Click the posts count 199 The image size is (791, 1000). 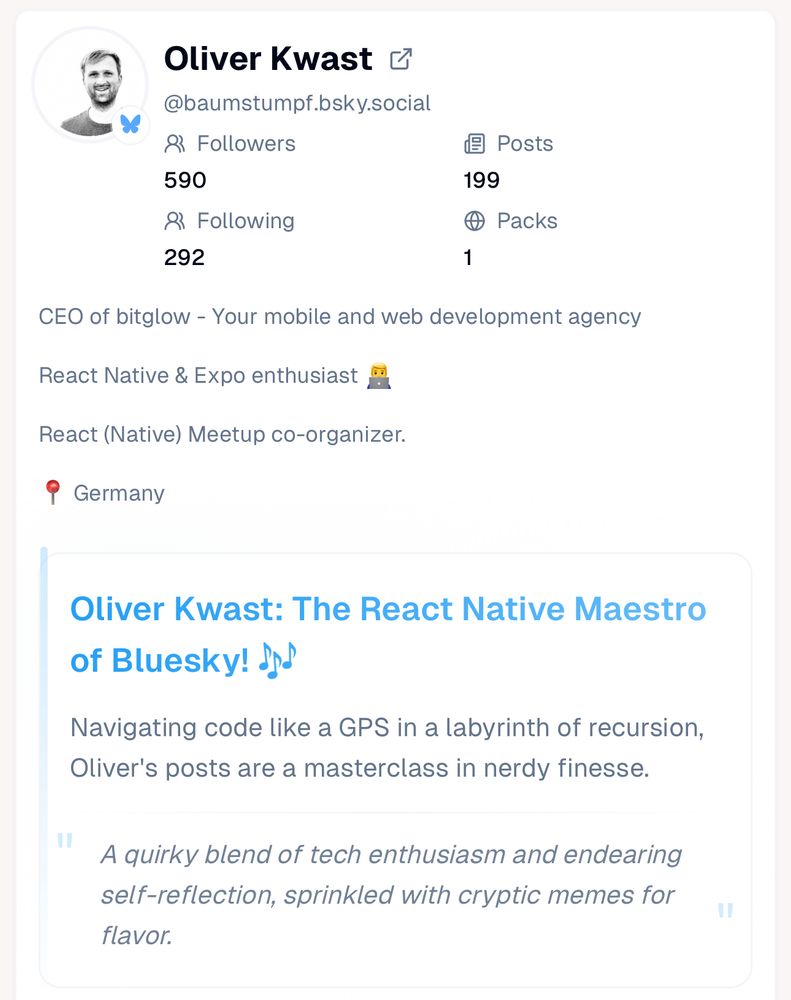click(480, 181)
